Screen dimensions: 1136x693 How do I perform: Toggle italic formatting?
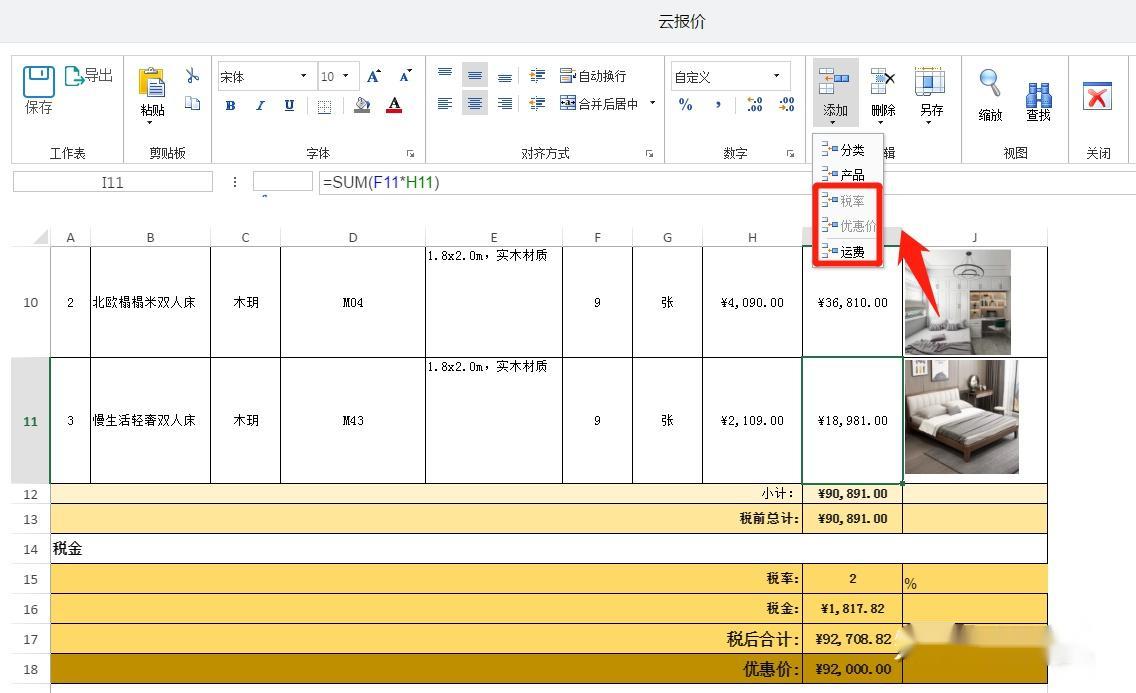(260, 106)
